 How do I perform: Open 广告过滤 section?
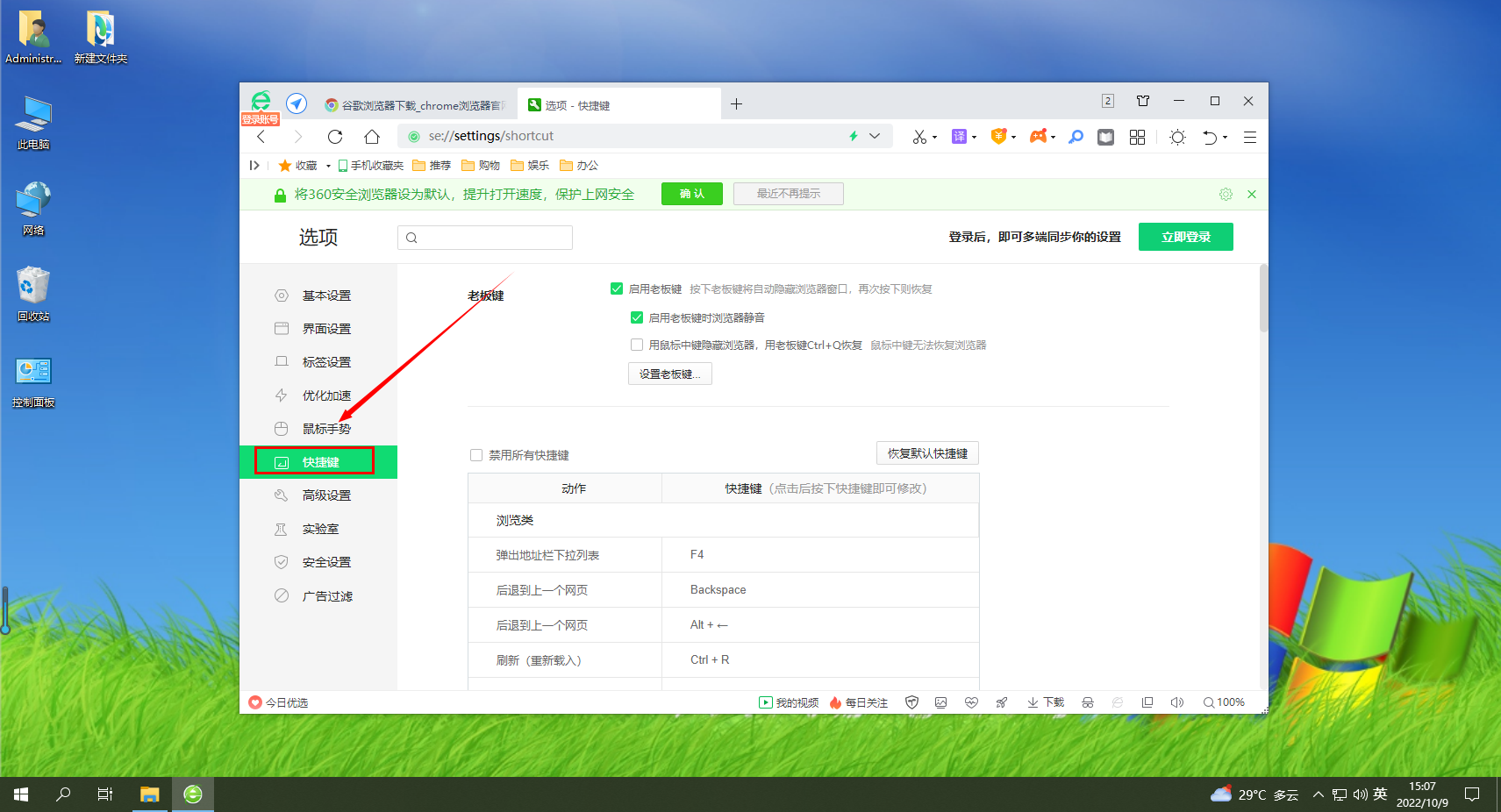pos(318,596)
